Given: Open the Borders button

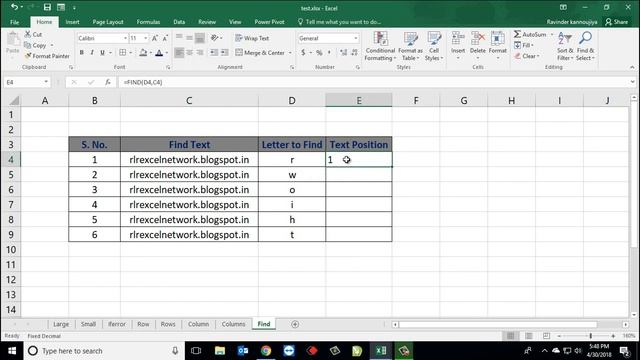Looking at the screenshot, I should (122, 53).
